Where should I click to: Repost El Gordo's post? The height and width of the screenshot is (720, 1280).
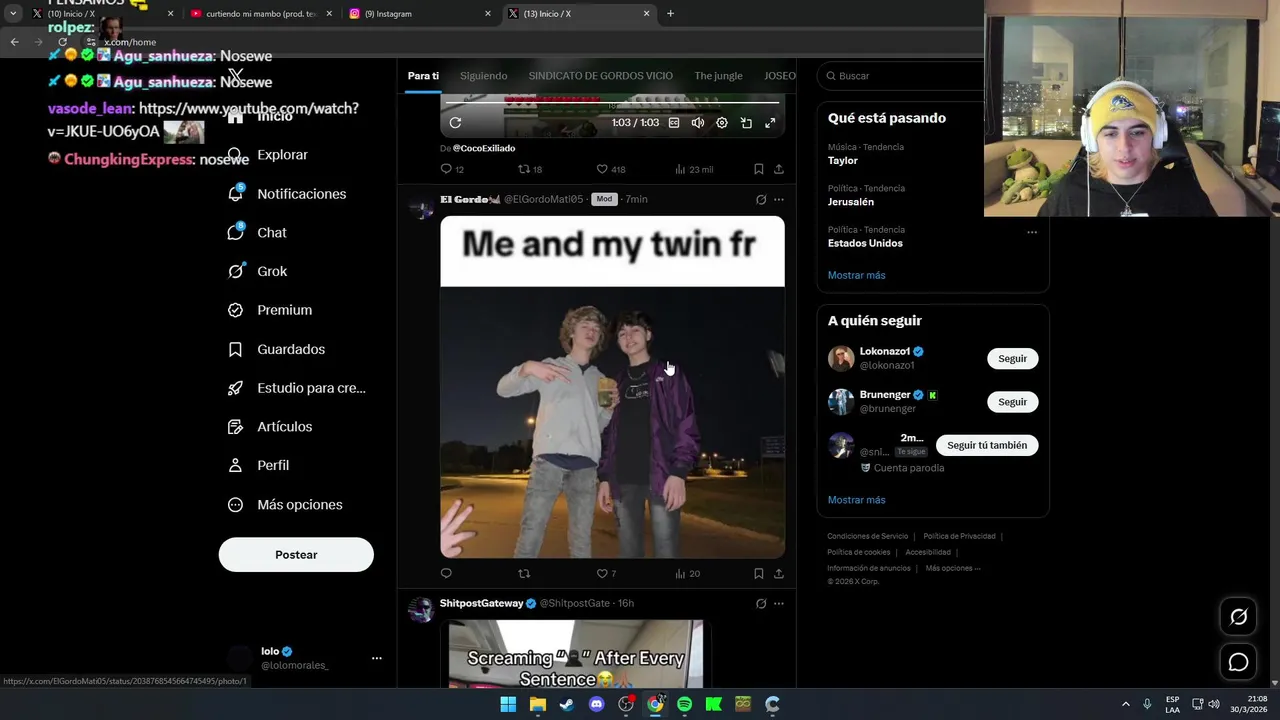[524, 573]
